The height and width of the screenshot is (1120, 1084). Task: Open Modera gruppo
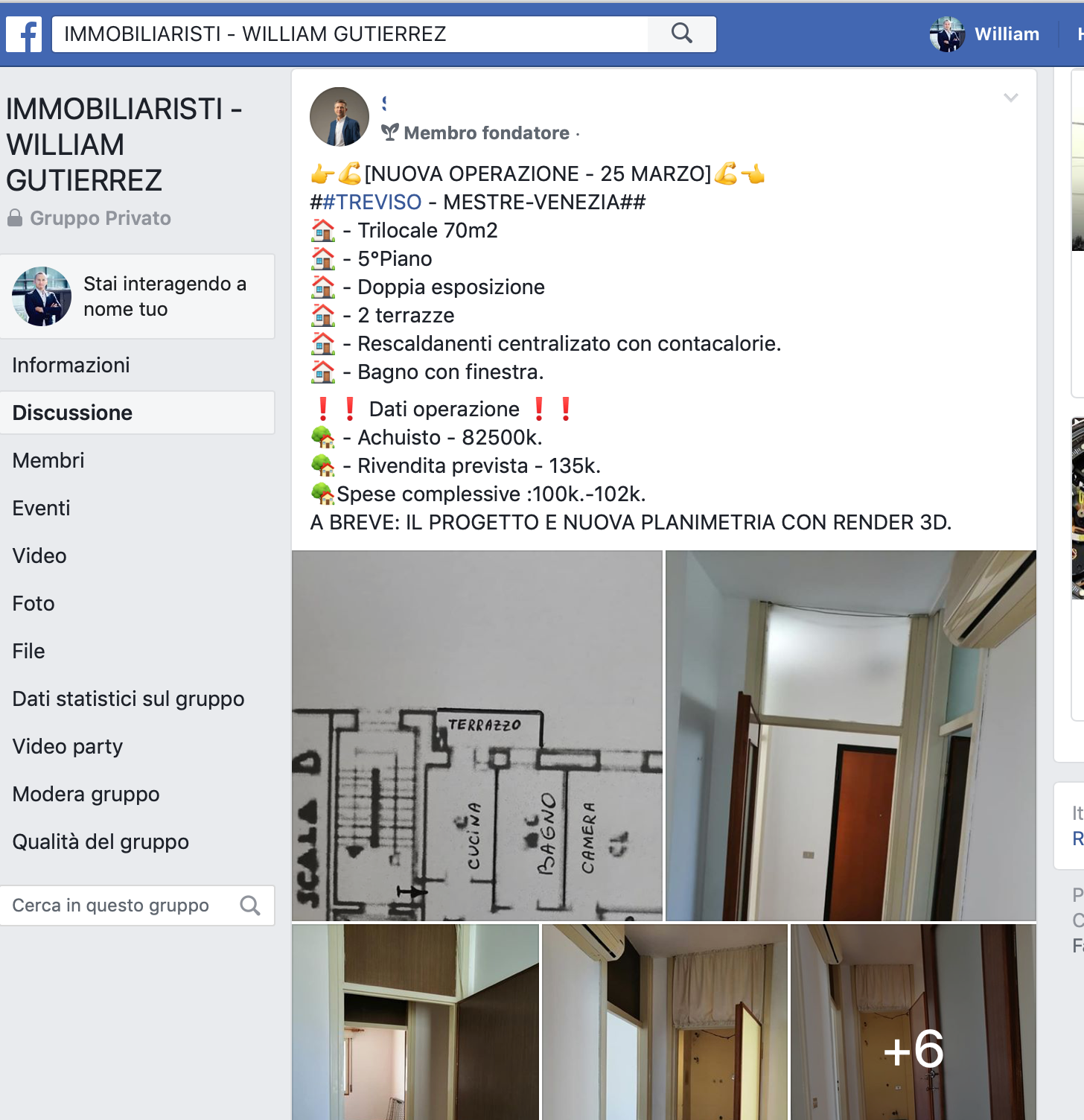(x=138, y=794)
